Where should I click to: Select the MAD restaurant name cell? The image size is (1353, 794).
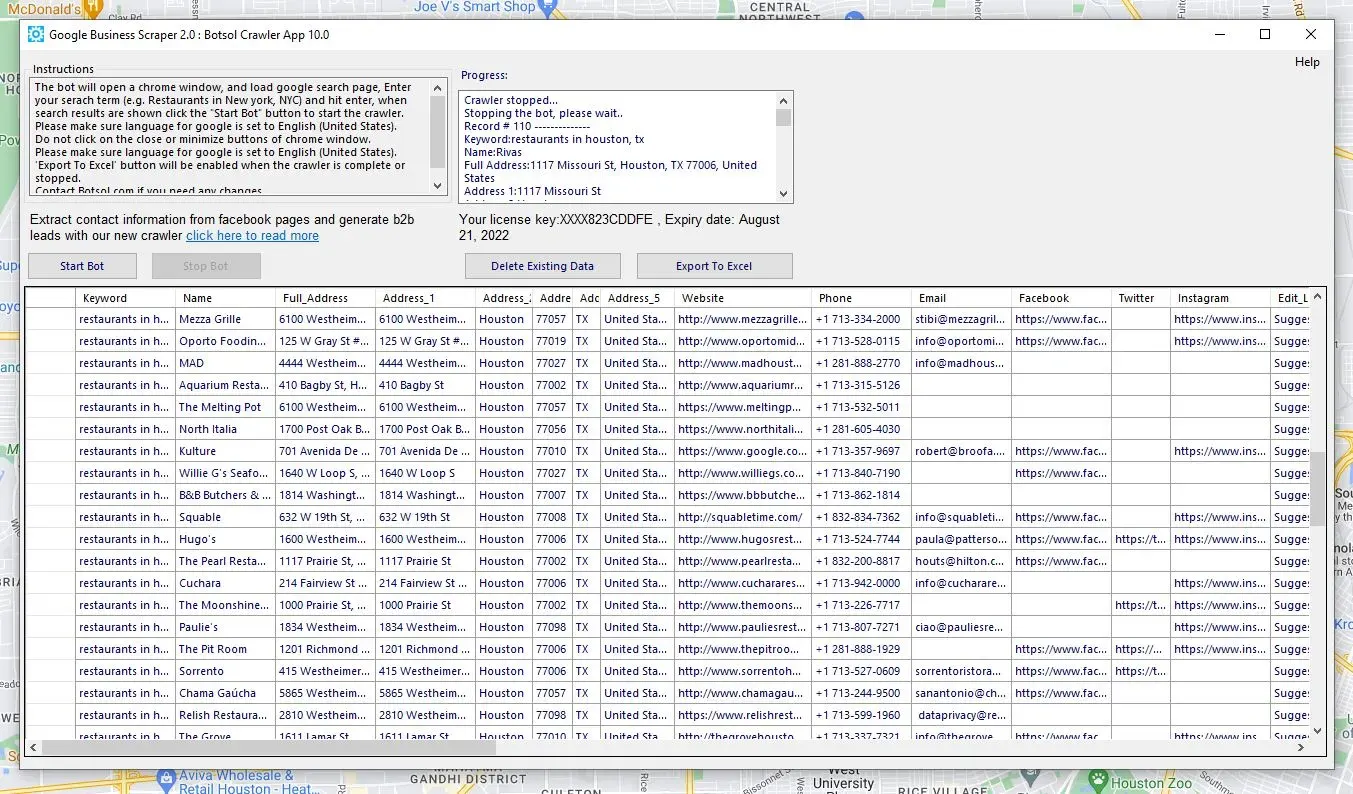tap(226, 363)
